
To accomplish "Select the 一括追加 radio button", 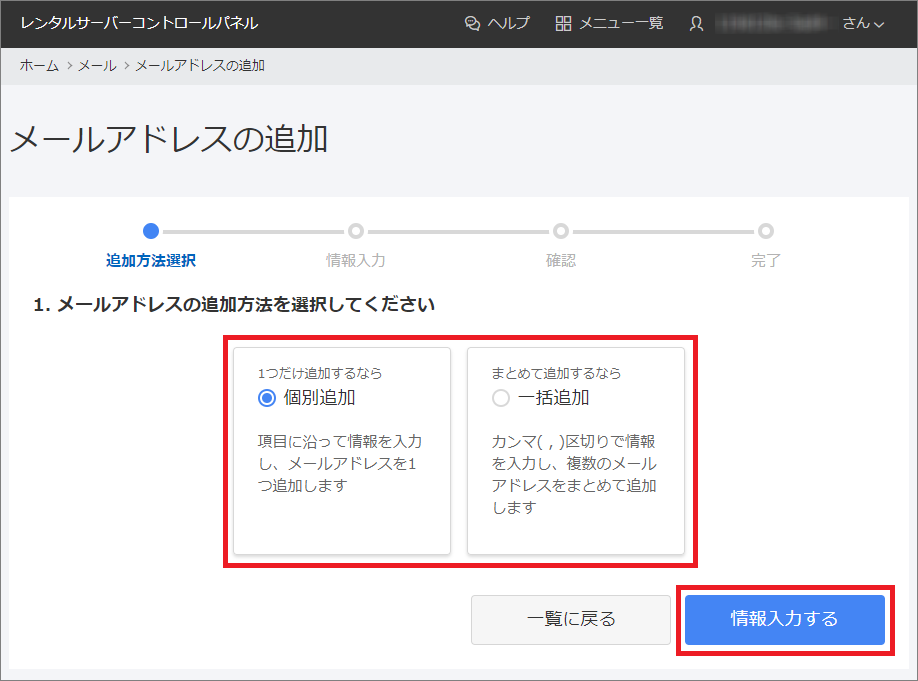I will point(501,398).
